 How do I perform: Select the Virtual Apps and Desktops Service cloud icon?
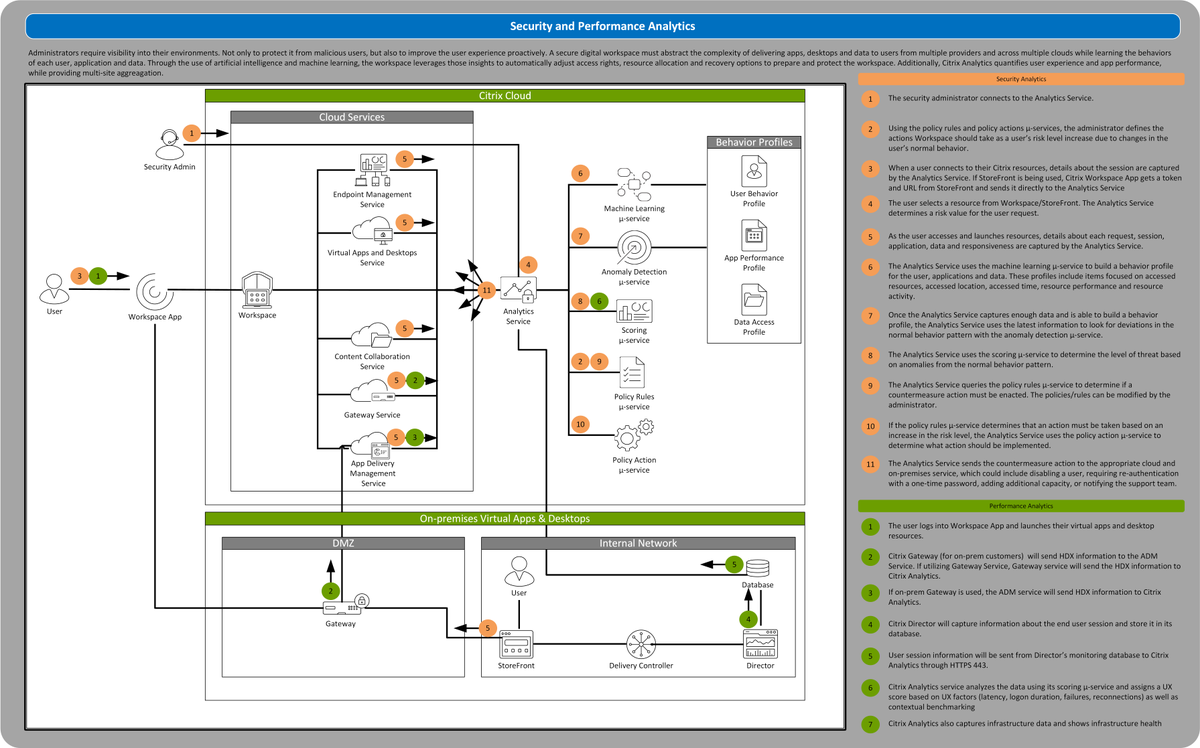[372, 230]
